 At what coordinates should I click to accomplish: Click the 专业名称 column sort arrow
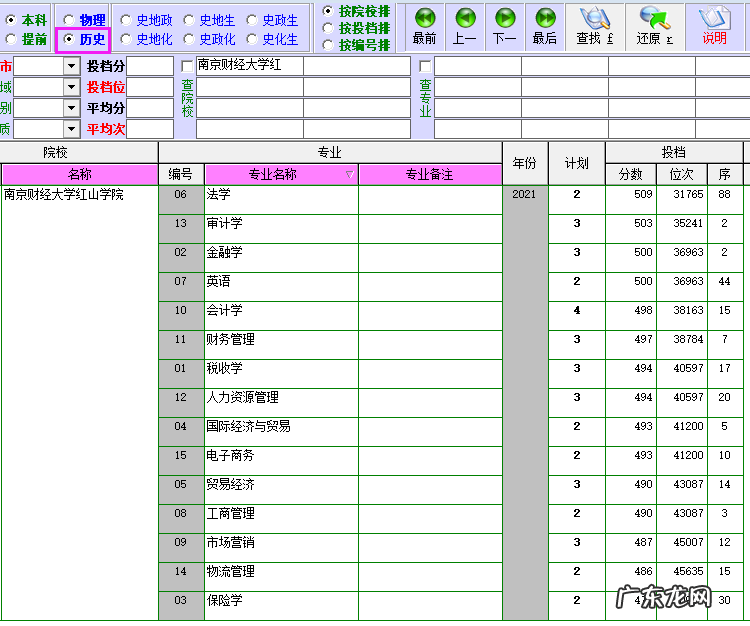coord(350,175)
